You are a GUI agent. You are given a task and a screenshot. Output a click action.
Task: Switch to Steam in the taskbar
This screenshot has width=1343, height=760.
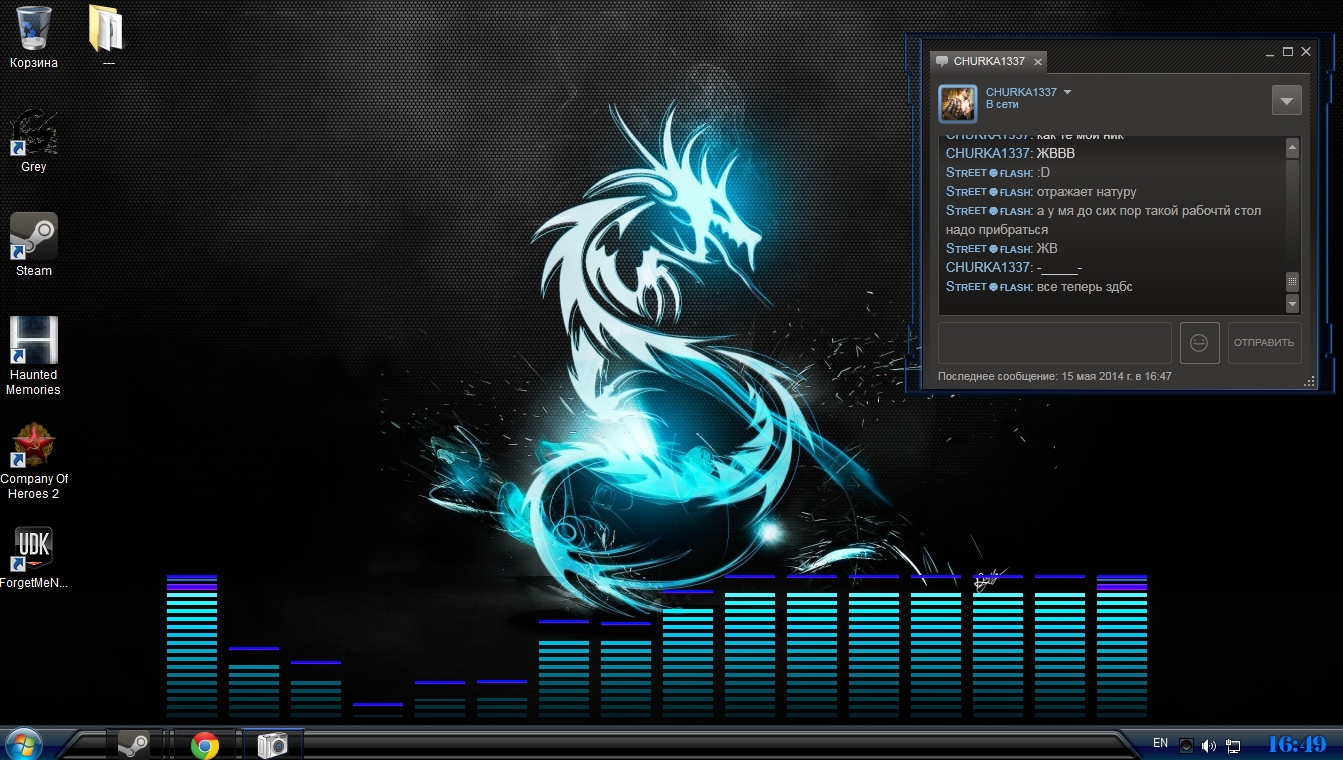click(134, 745)
